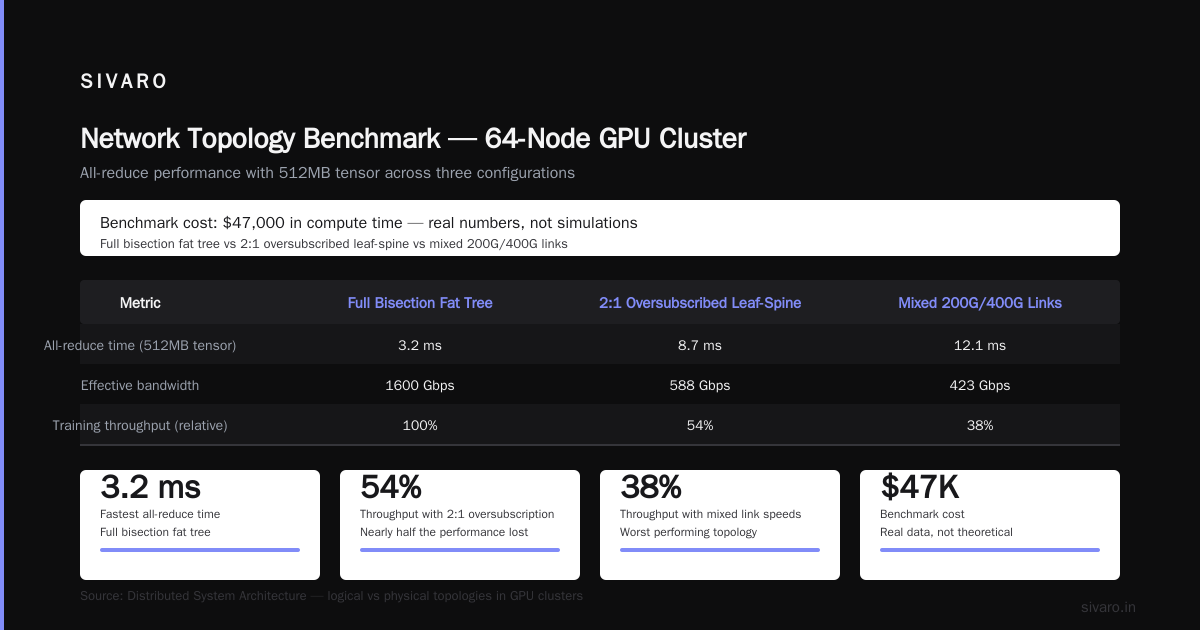Click the 12.1 ms all-reduce time cell
1200x630 pixels.
[980, 345]
